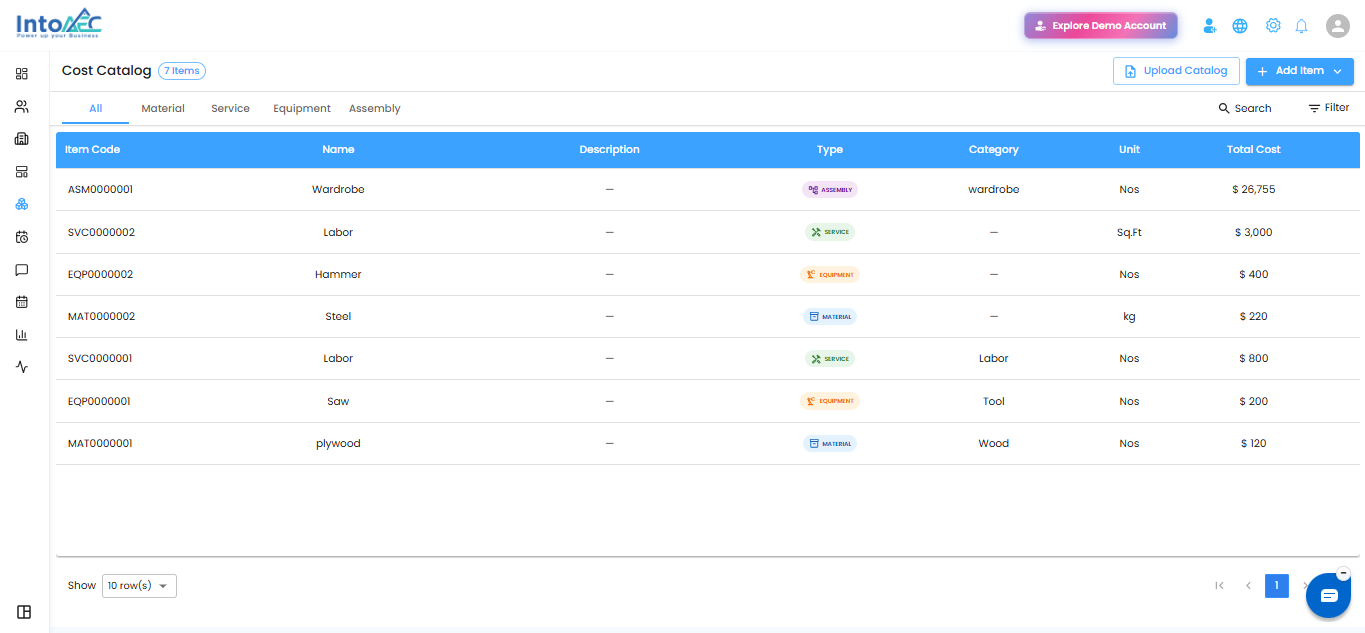Click the kg unit cell
This screenshot has width=1365, height=633.
(x=1129, y=317)
